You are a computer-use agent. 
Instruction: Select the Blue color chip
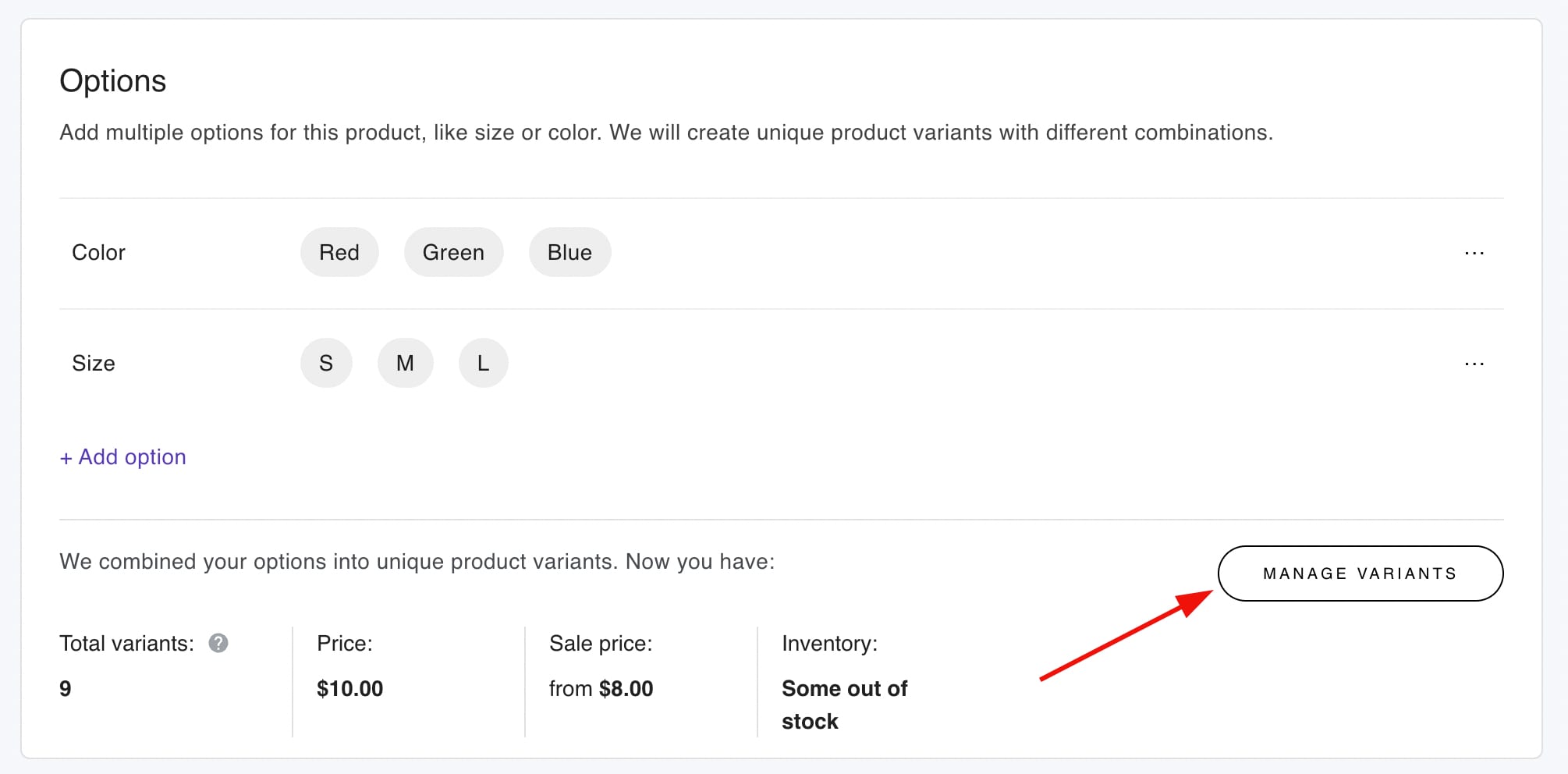[569, 252]
